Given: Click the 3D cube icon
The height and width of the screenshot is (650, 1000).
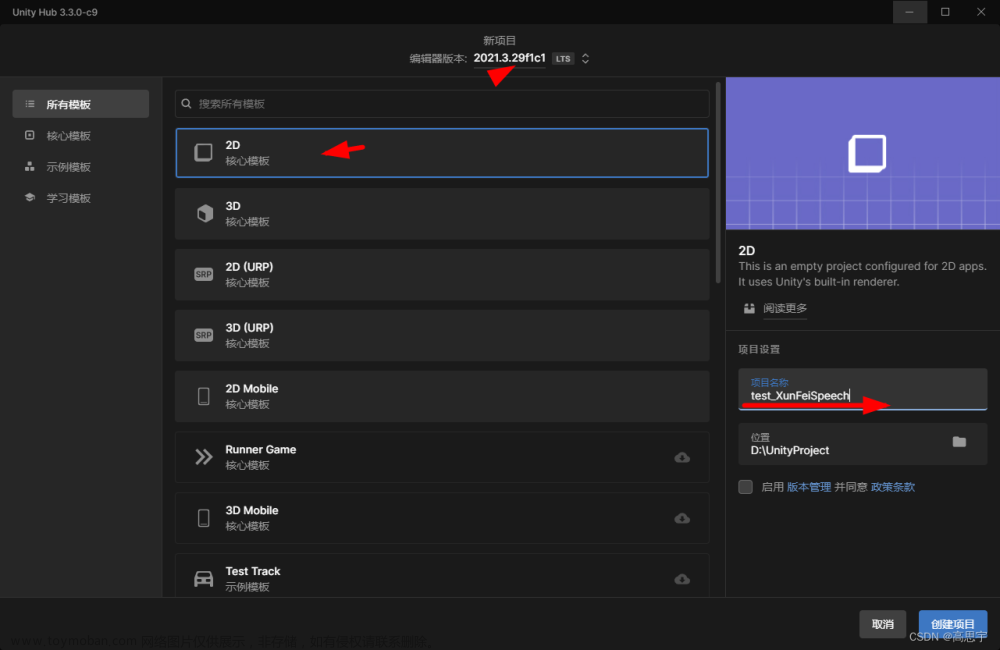Looking at the screenshot, I should 204,213.
